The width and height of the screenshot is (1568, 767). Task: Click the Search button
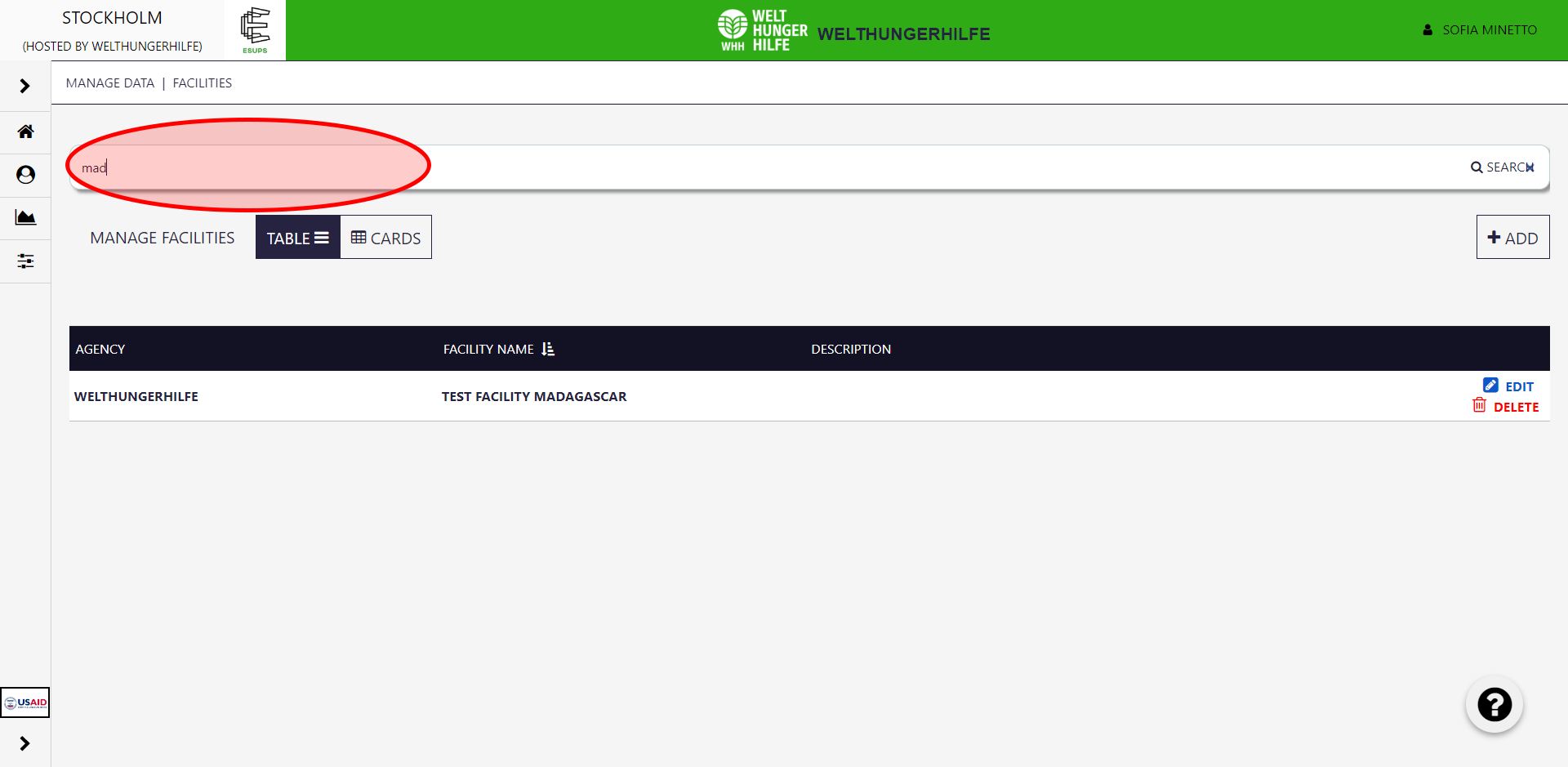(1502, 167)
